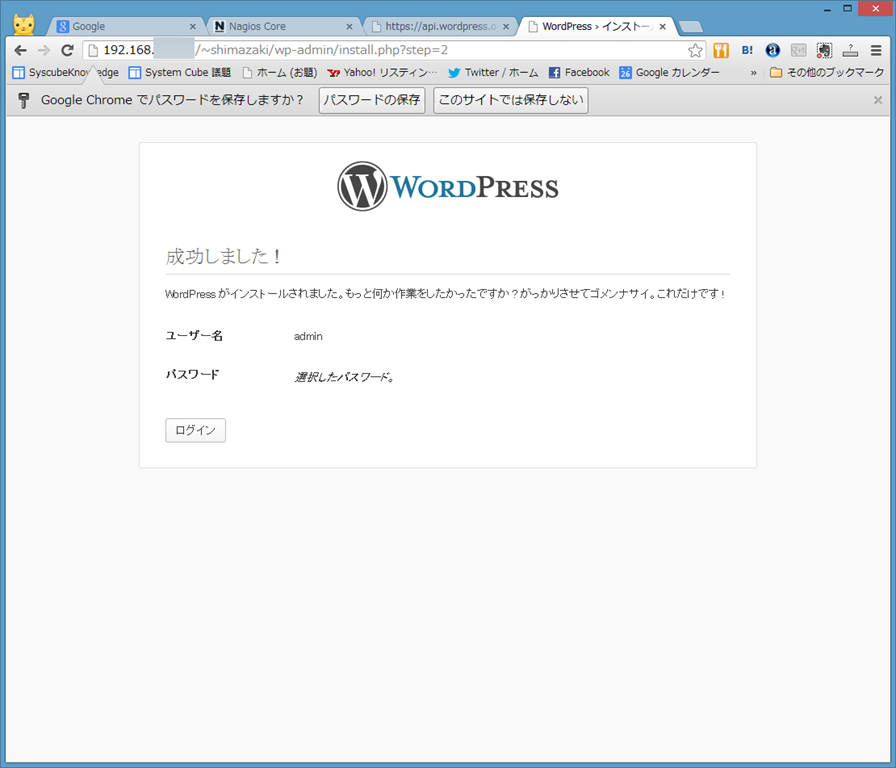Viewport: 896px width, 768px height.
Task: Close the WordPress install tab
Action: pyautogui.click(x=662, y=26)
